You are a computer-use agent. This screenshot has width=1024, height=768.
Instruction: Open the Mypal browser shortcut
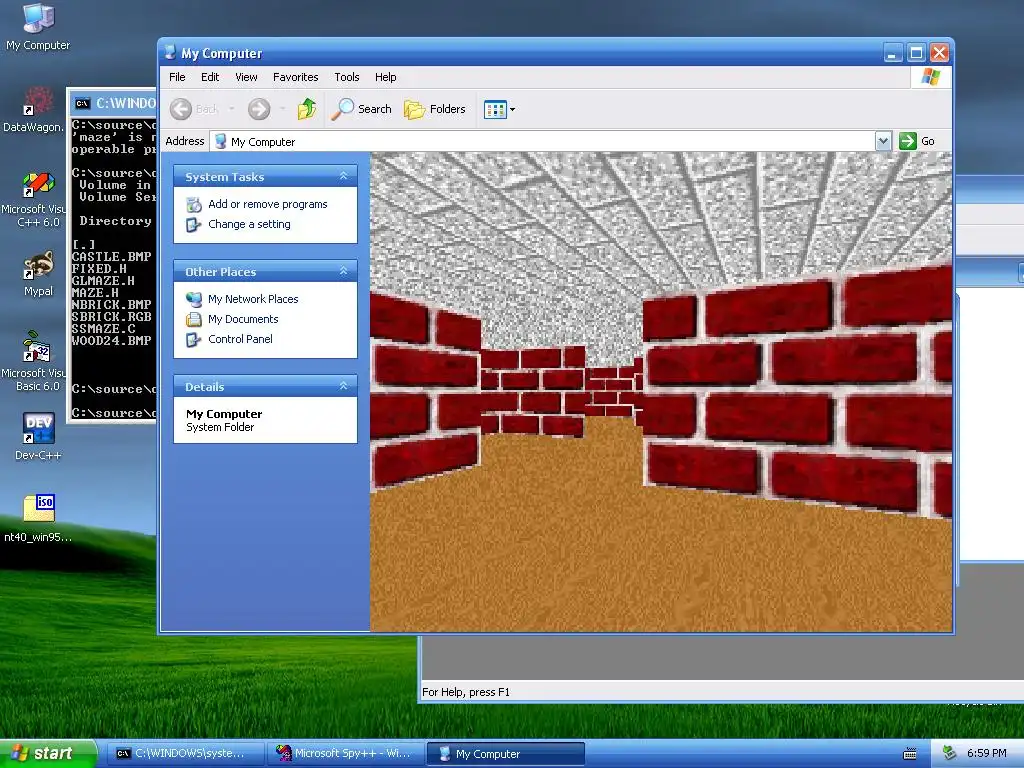[x=38, y=274]
